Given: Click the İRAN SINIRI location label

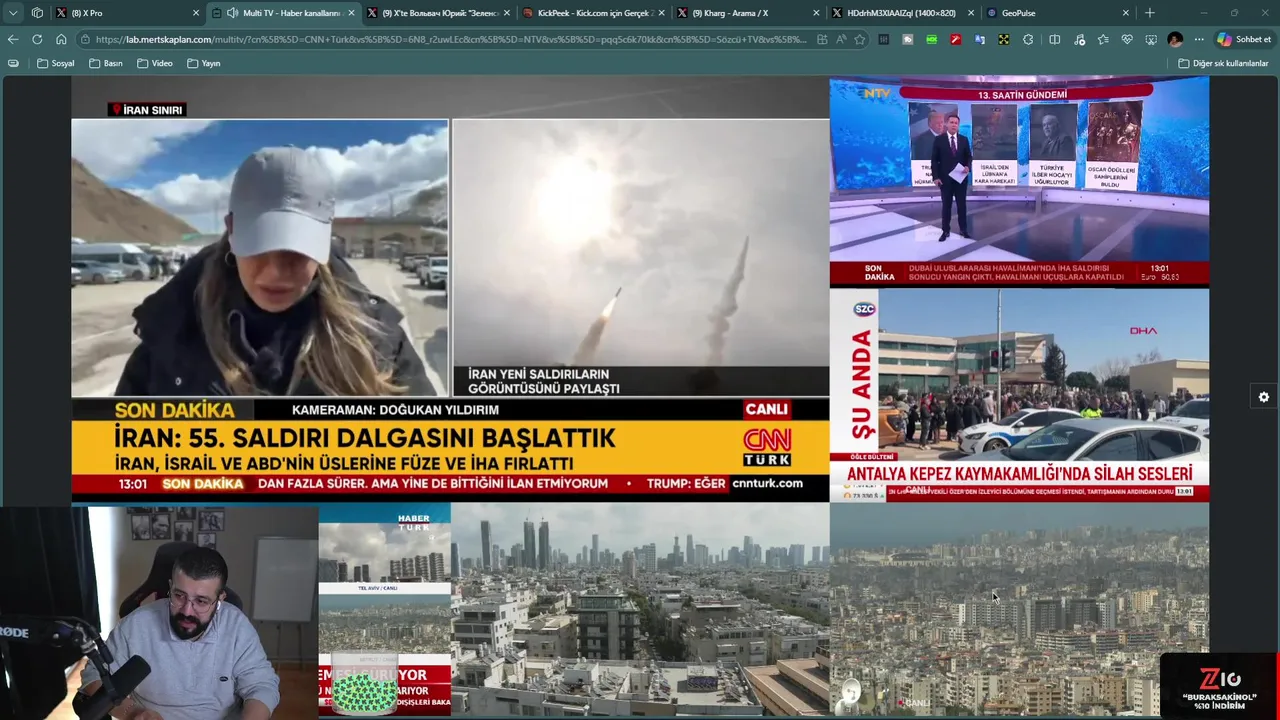Looking at the screenshot, I should [x=148, y=110].
